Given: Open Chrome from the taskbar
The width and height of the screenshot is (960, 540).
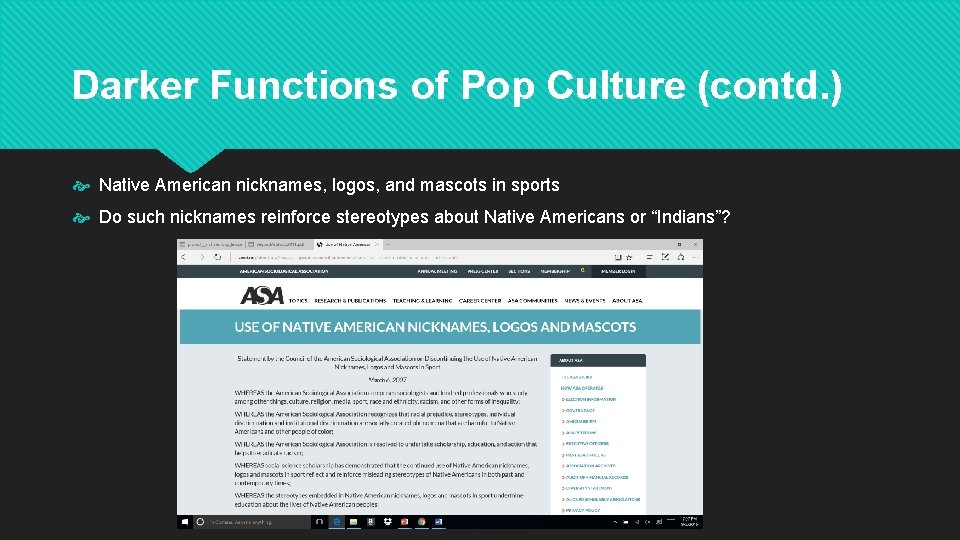Looking at the screenshot, I should (422, 522).
